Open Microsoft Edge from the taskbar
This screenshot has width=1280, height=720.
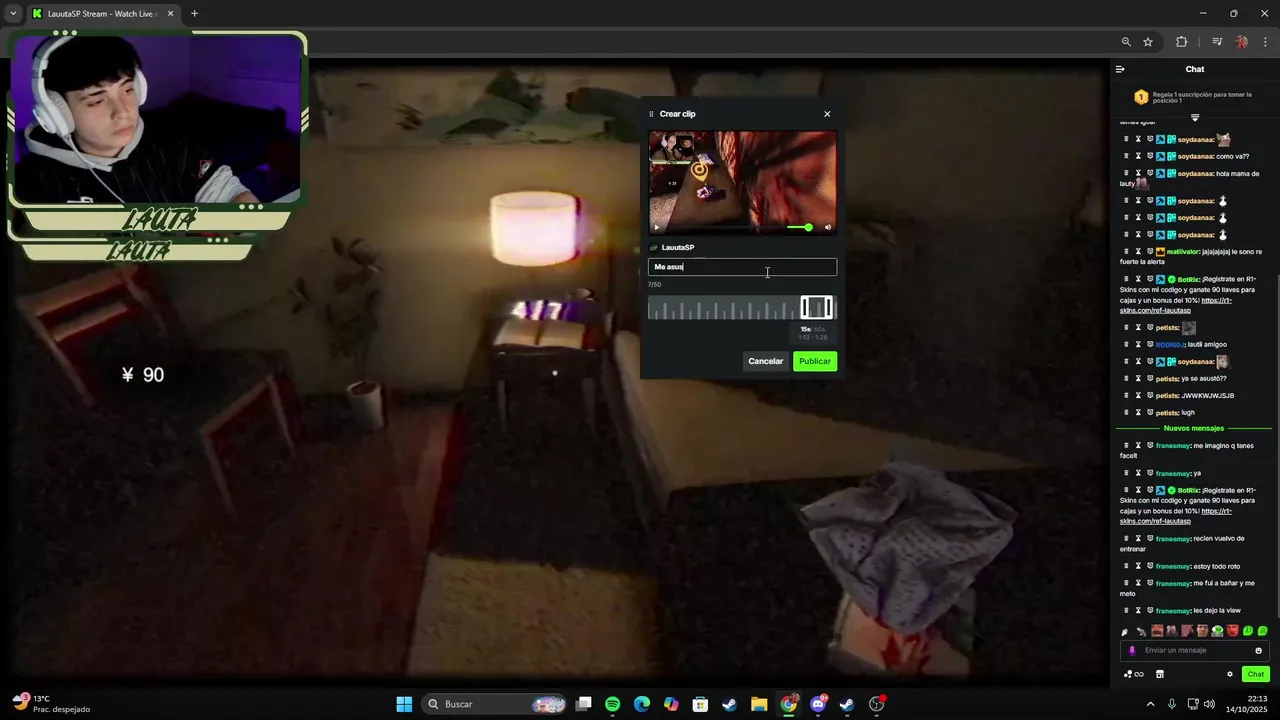(x=642, y=704)
